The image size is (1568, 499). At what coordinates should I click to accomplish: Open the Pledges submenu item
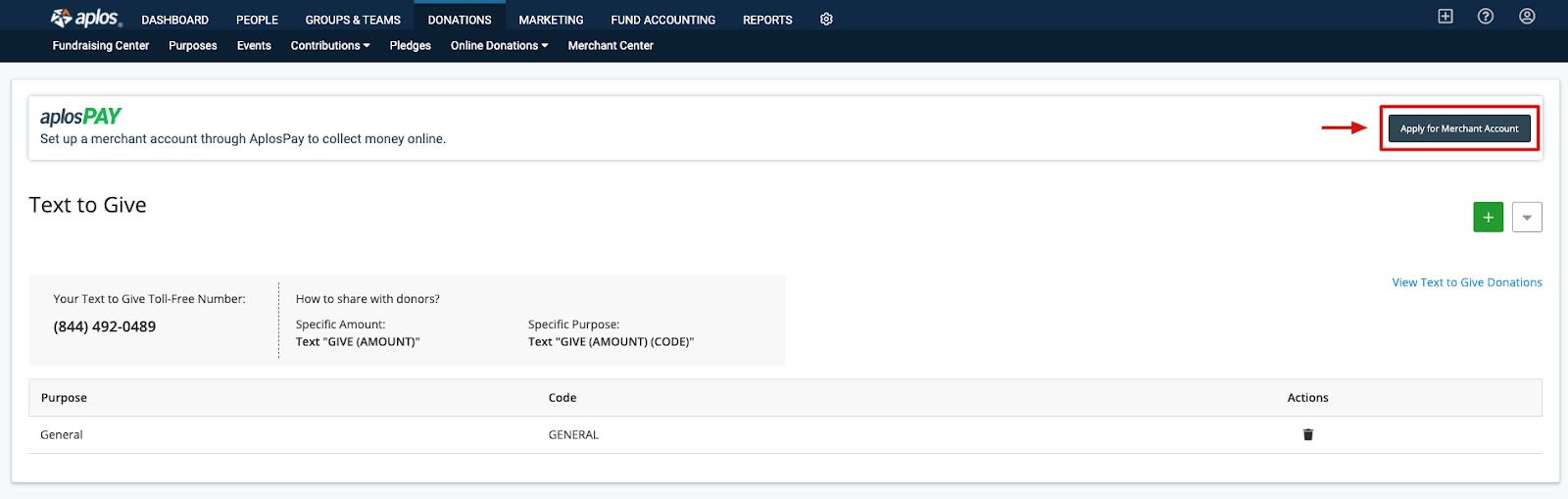pos(410,46)
